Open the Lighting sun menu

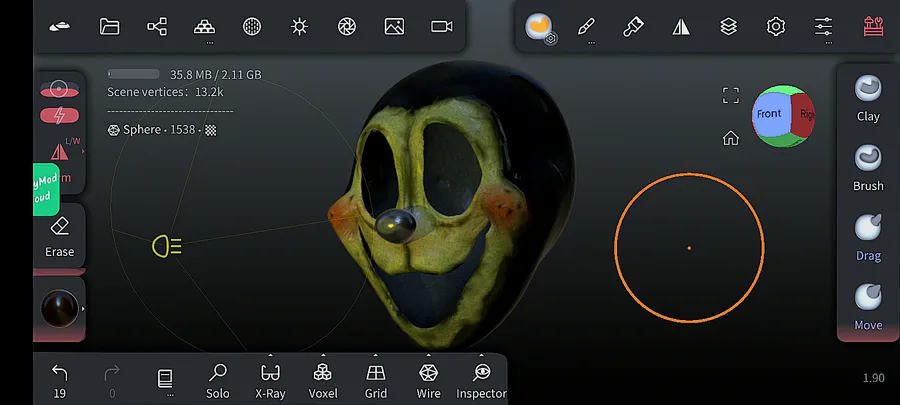pos(300,26)
